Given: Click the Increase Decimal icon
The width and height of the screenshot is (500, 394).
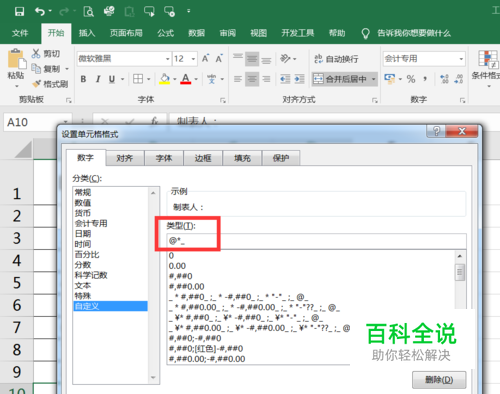Looking at the screenshot, I should coord(444,79).
